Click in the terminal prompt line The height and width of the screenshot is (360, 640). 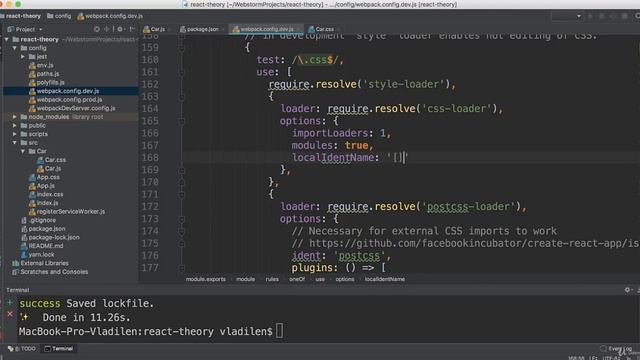[151, 331]
